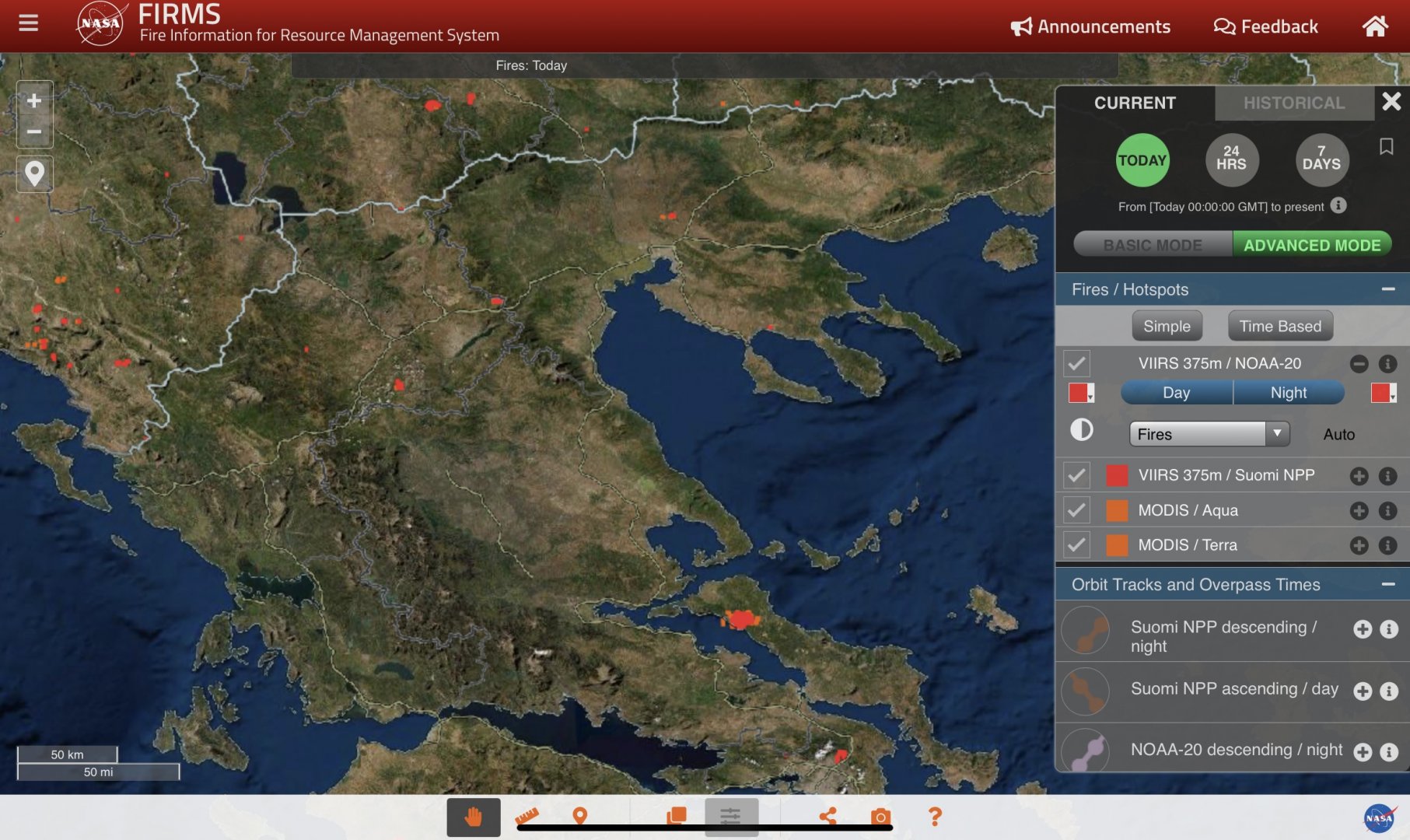Disable the MODIS / Terra layer checkbox

click(1076, 545)
